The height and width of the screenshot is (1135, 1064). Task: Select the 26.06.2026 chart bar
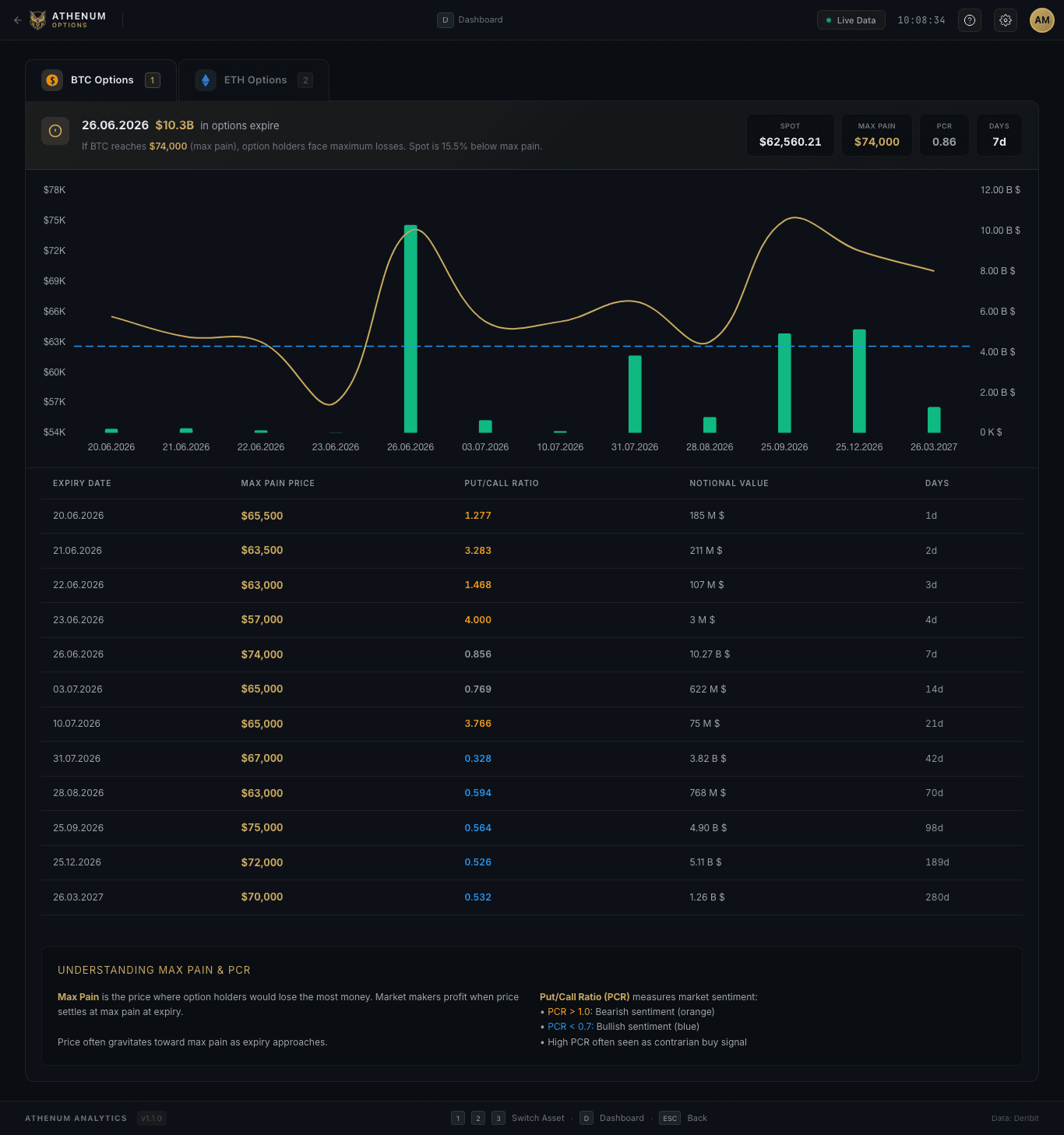click(410, 329)
